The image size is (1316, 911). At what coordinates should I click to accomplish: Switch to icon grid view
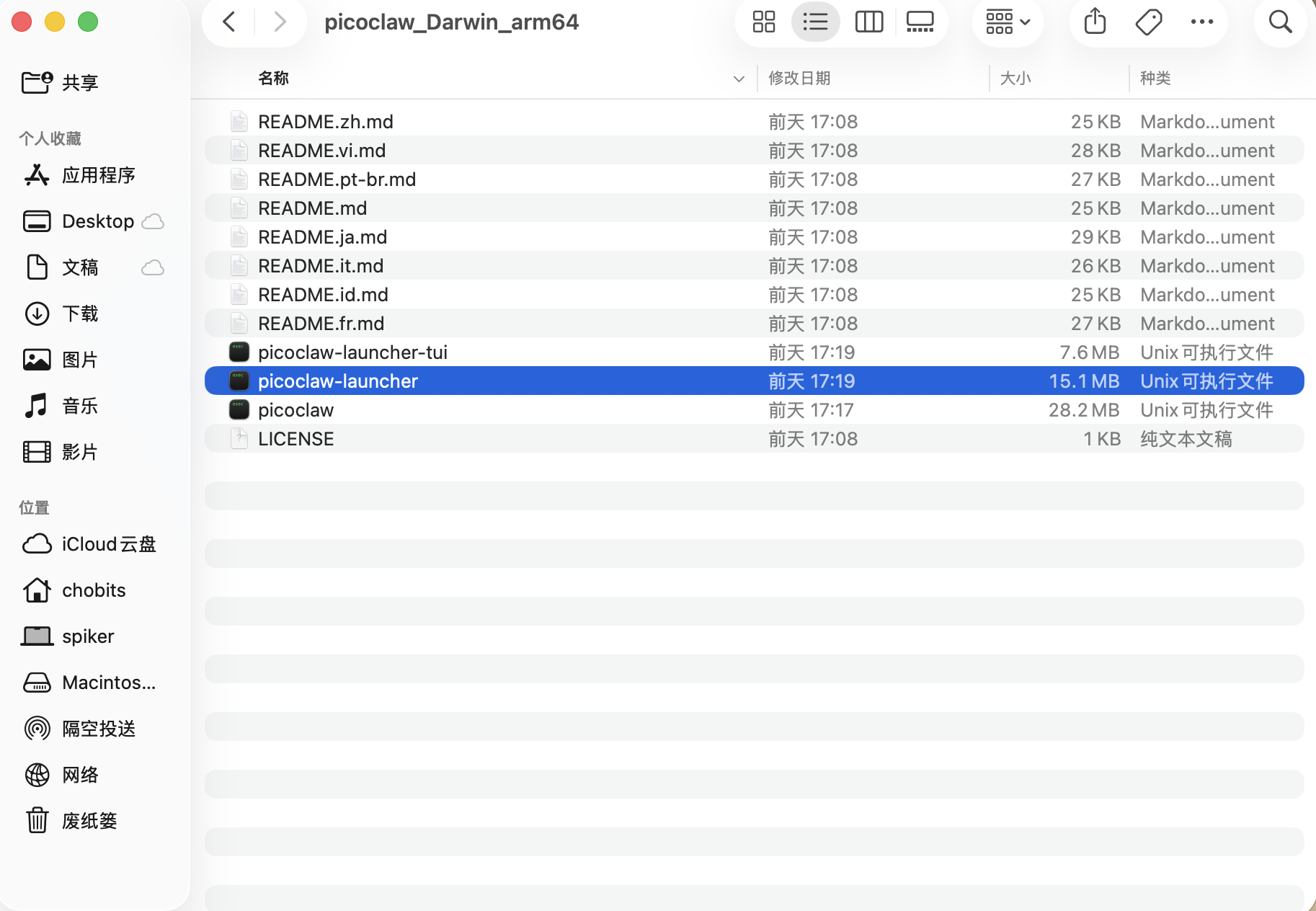(763, 22)
